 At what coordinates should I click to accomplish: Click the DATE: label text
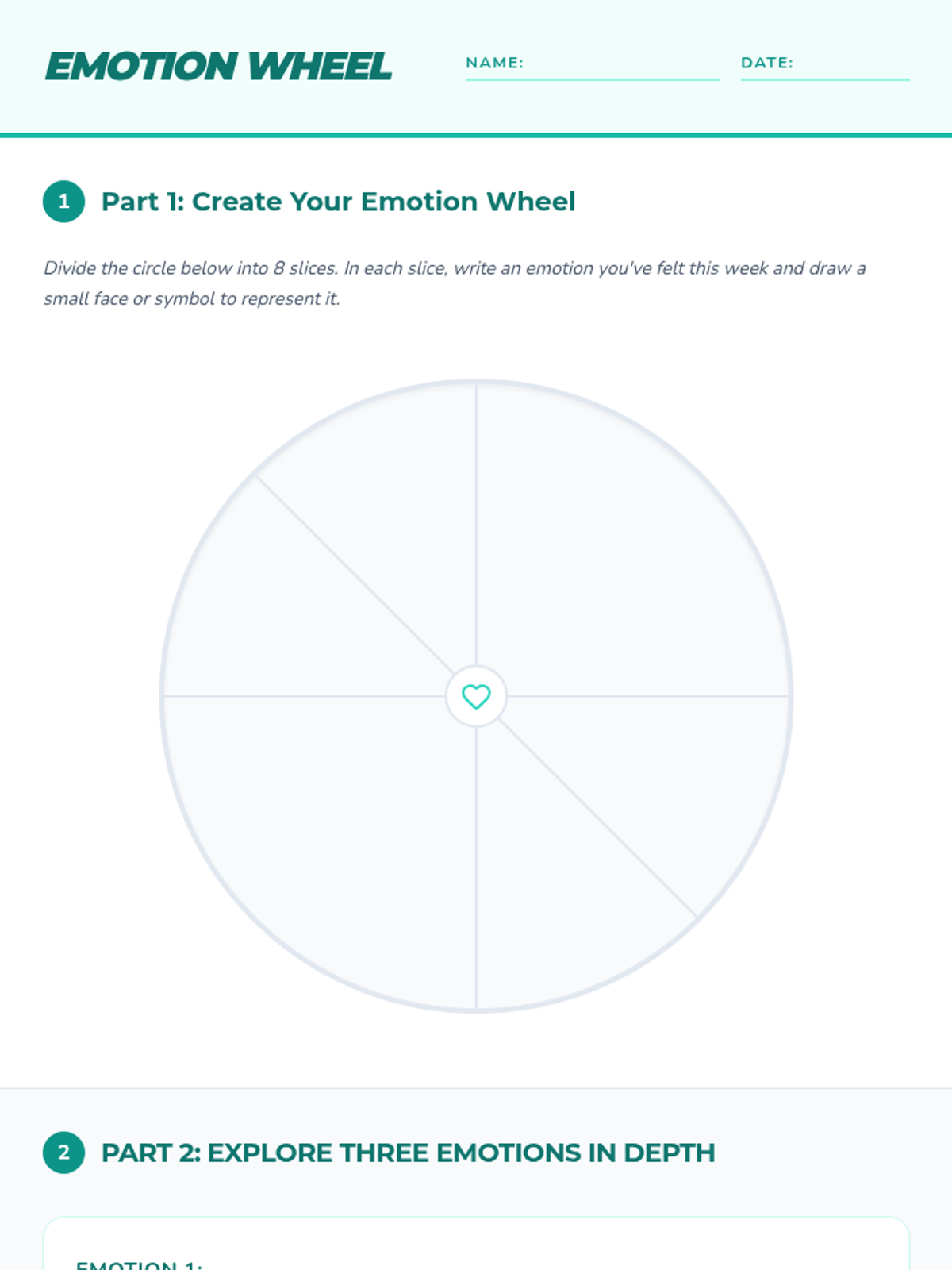[766, 63]
